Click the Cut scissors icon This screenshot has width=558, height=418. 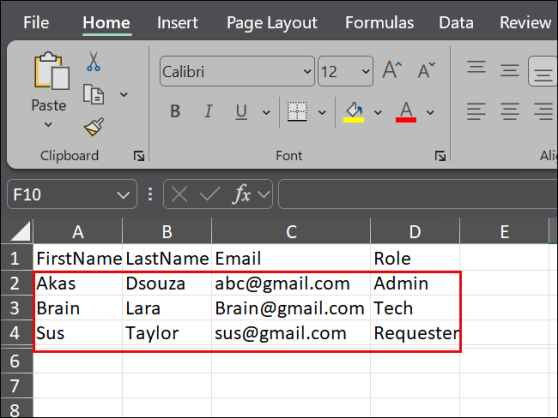[x=93, y=61]
